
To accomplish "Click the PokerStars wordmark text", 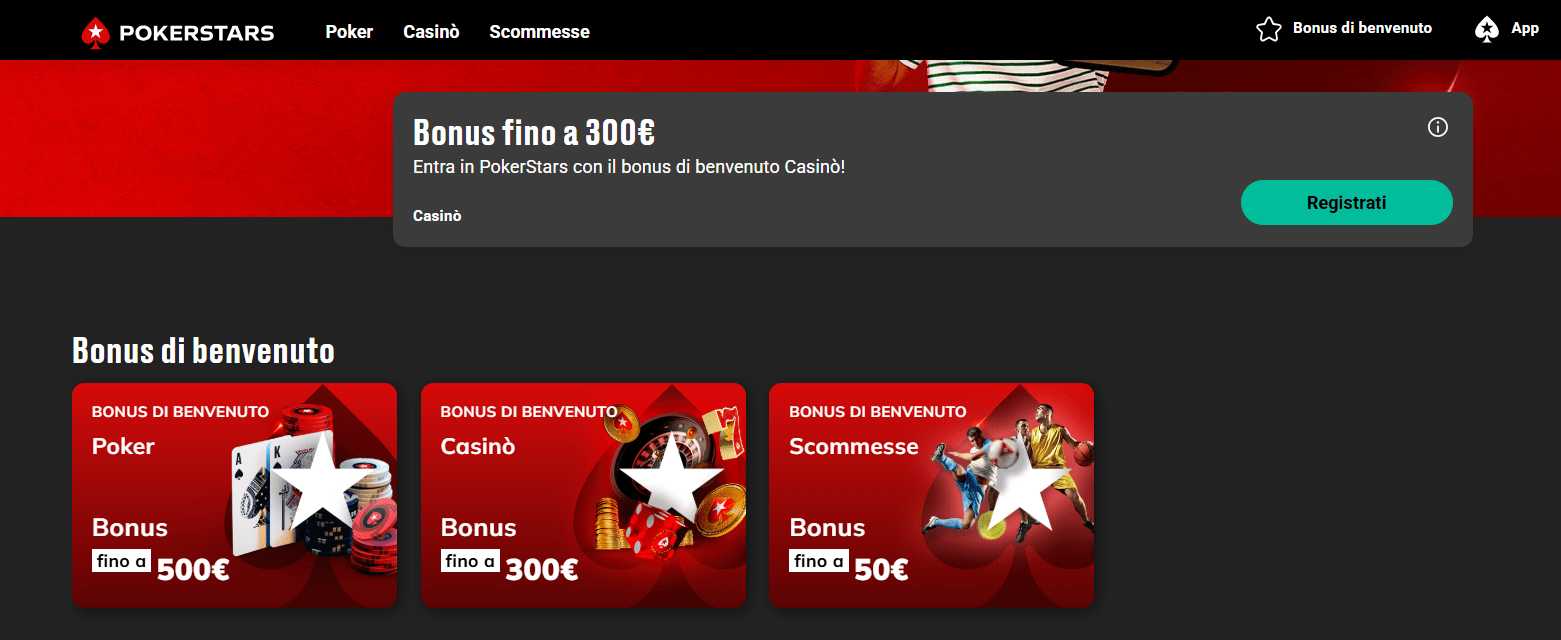I will [x=196, y=33].
